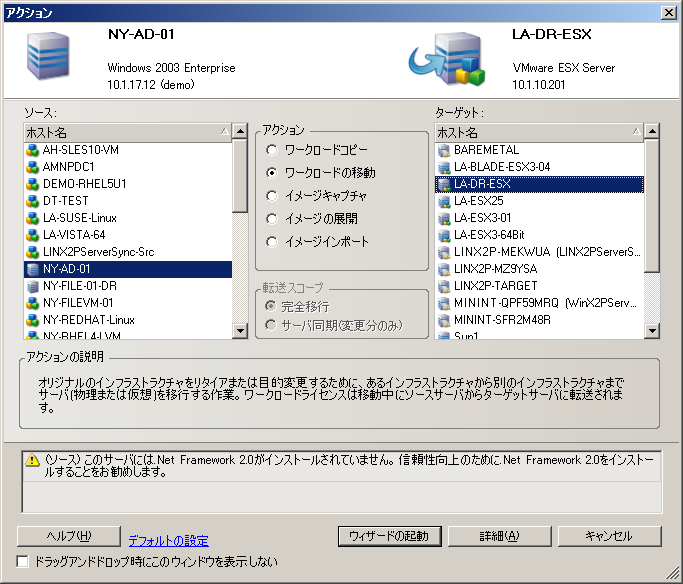Click the target list scrollbar thumb
The height and width of the screenshot is (584, 683).
pyautogui.click(x=652, y=206)
